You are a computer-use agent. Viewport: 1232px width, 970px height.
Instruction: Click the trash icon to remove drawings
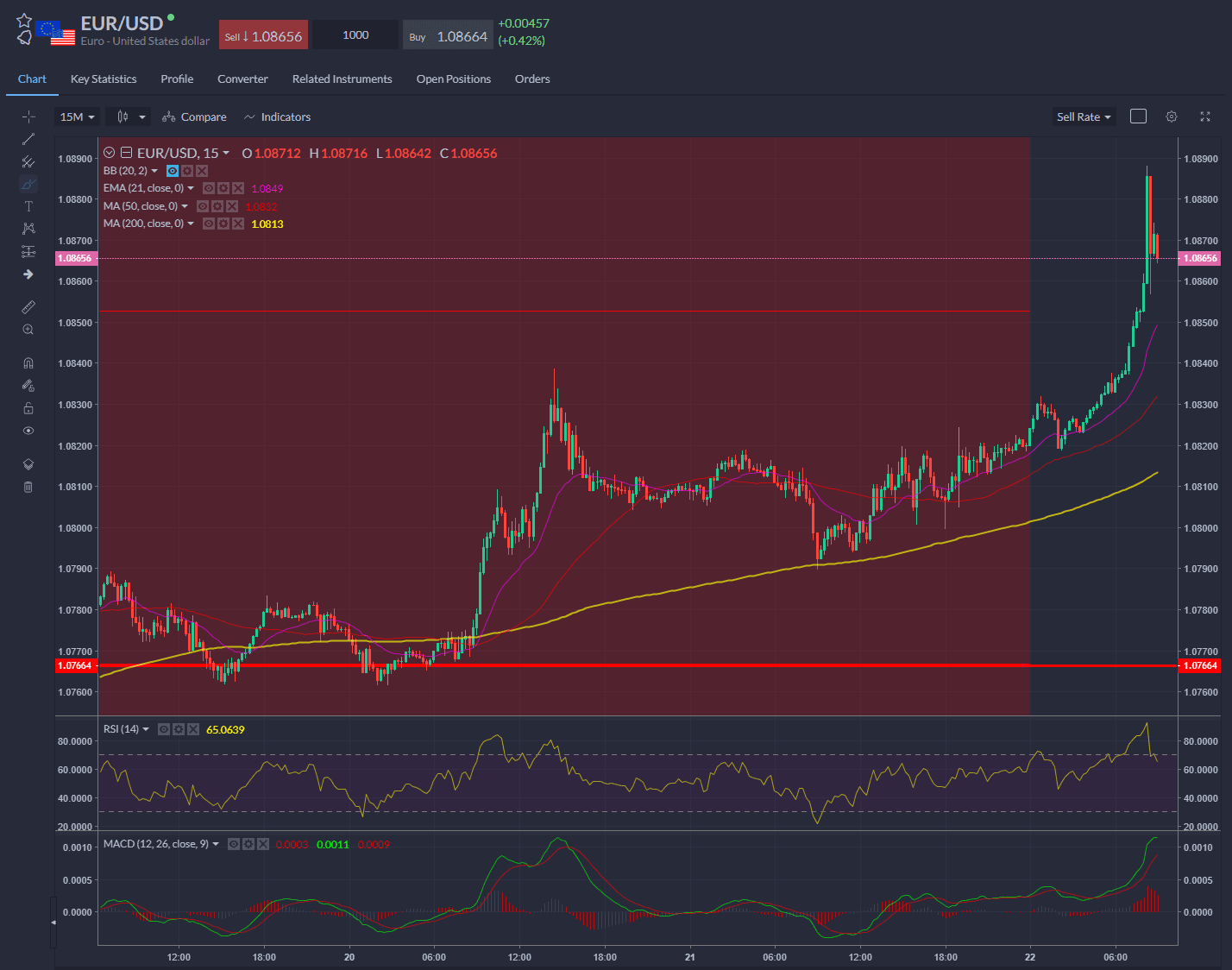(28, 487)
